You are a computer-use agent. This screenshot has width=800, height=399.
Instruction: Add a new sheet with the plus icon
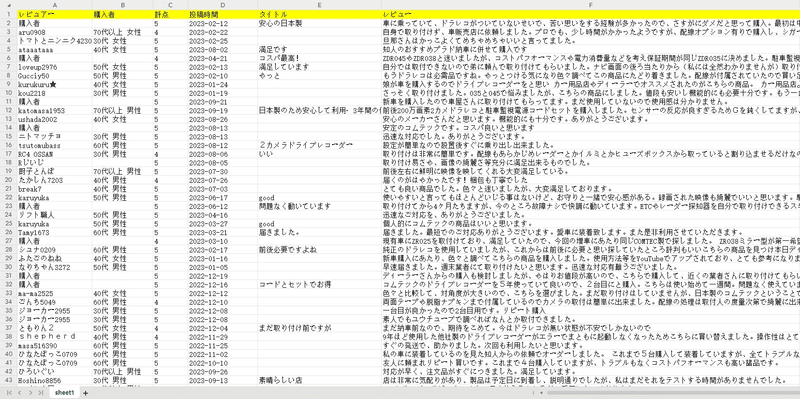[86, 393]
